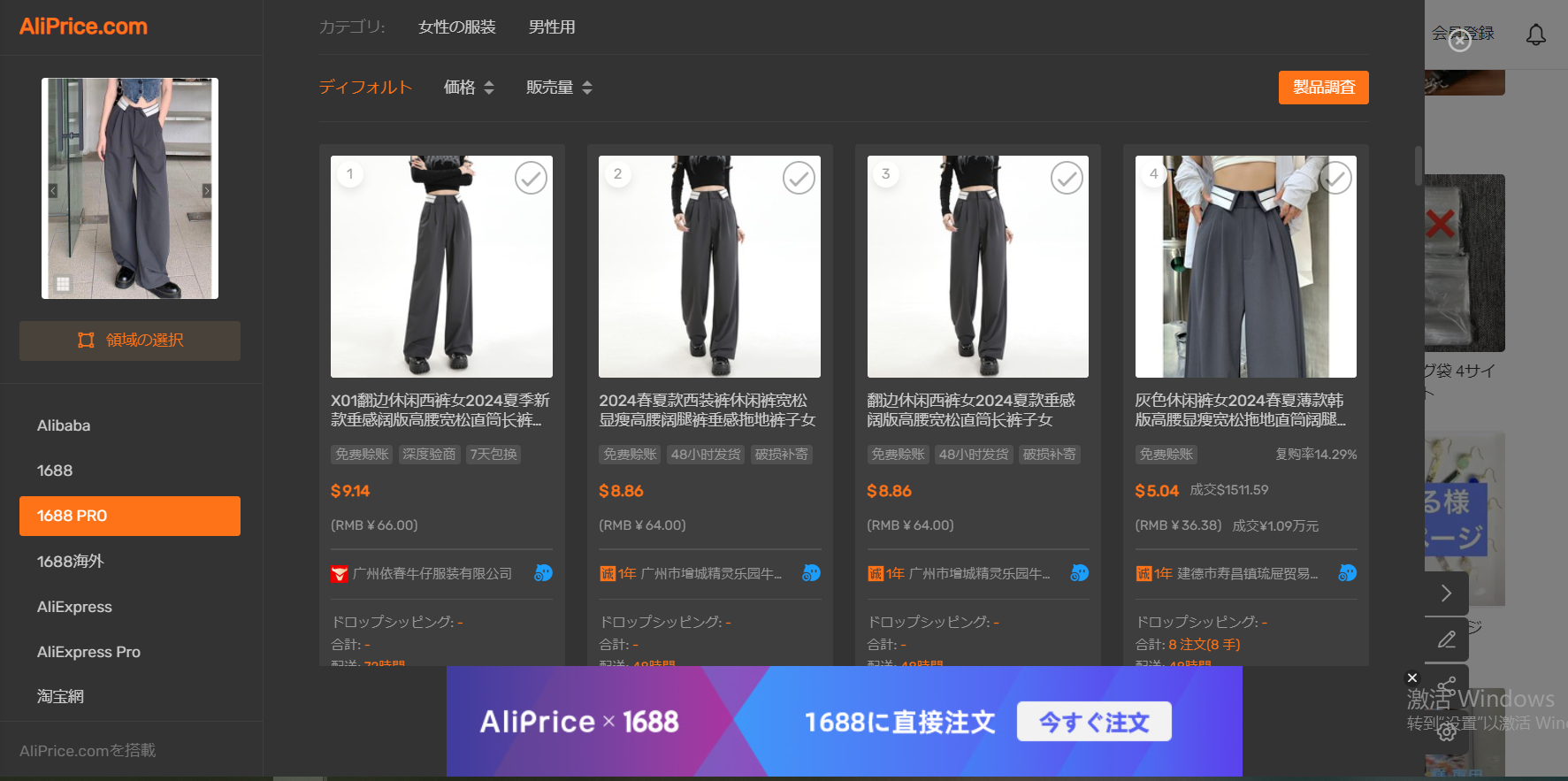Select product 3 with its checkmark circle
Image resolution: width=1568 pixels, height=781 pixels.
pos(1067,178)
